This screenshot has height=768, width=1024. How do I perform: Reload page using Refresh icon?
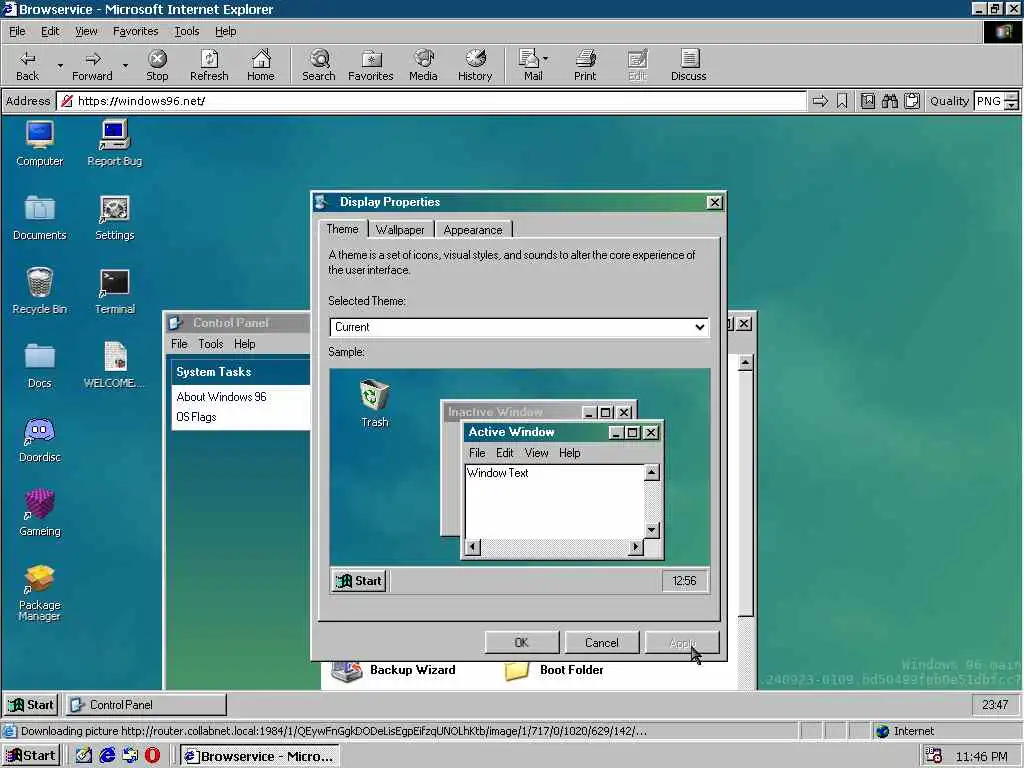209,59
